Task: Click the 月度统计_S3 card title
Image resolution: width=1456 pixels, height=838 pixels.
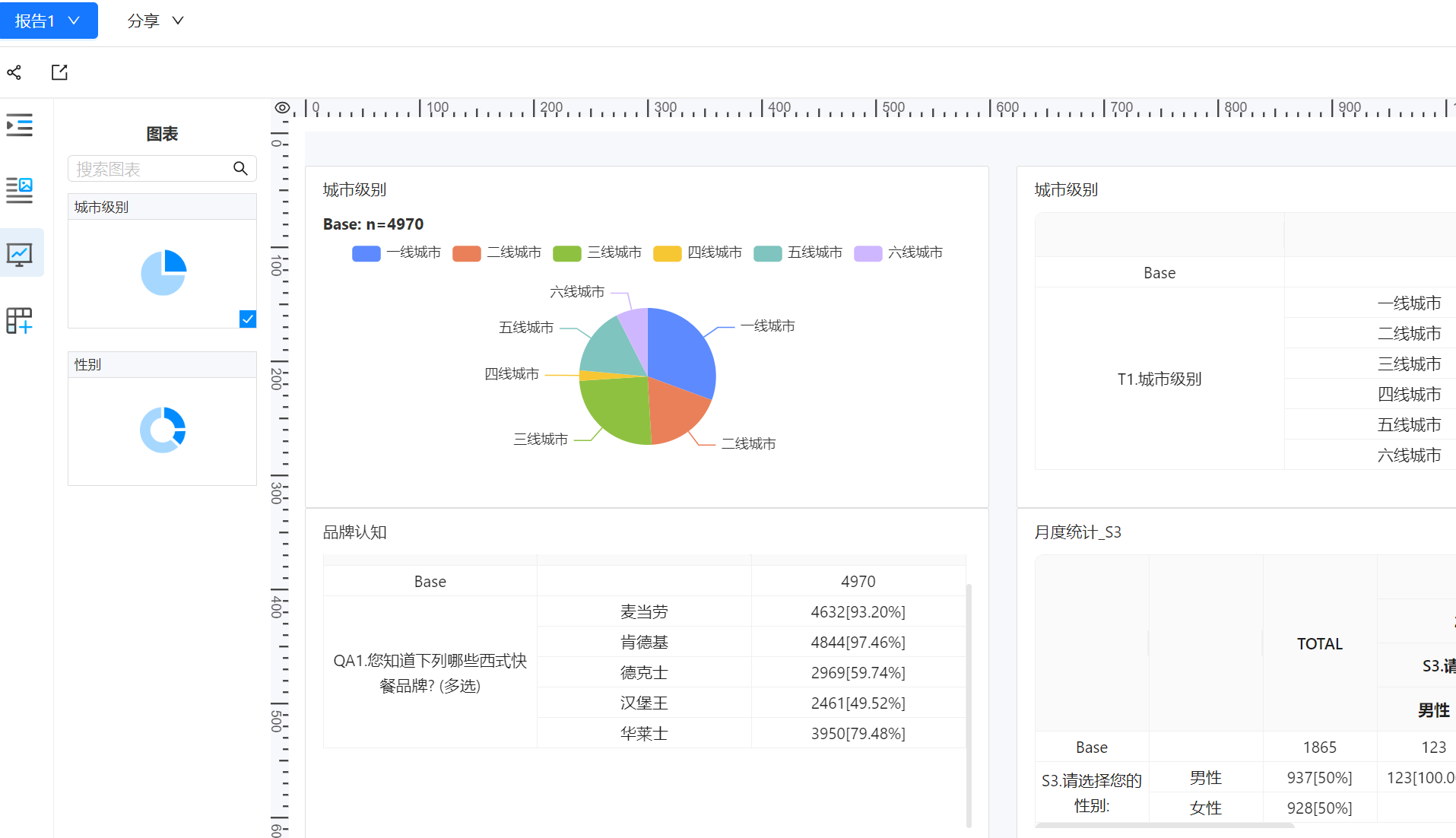Action: pos(1078,532)
